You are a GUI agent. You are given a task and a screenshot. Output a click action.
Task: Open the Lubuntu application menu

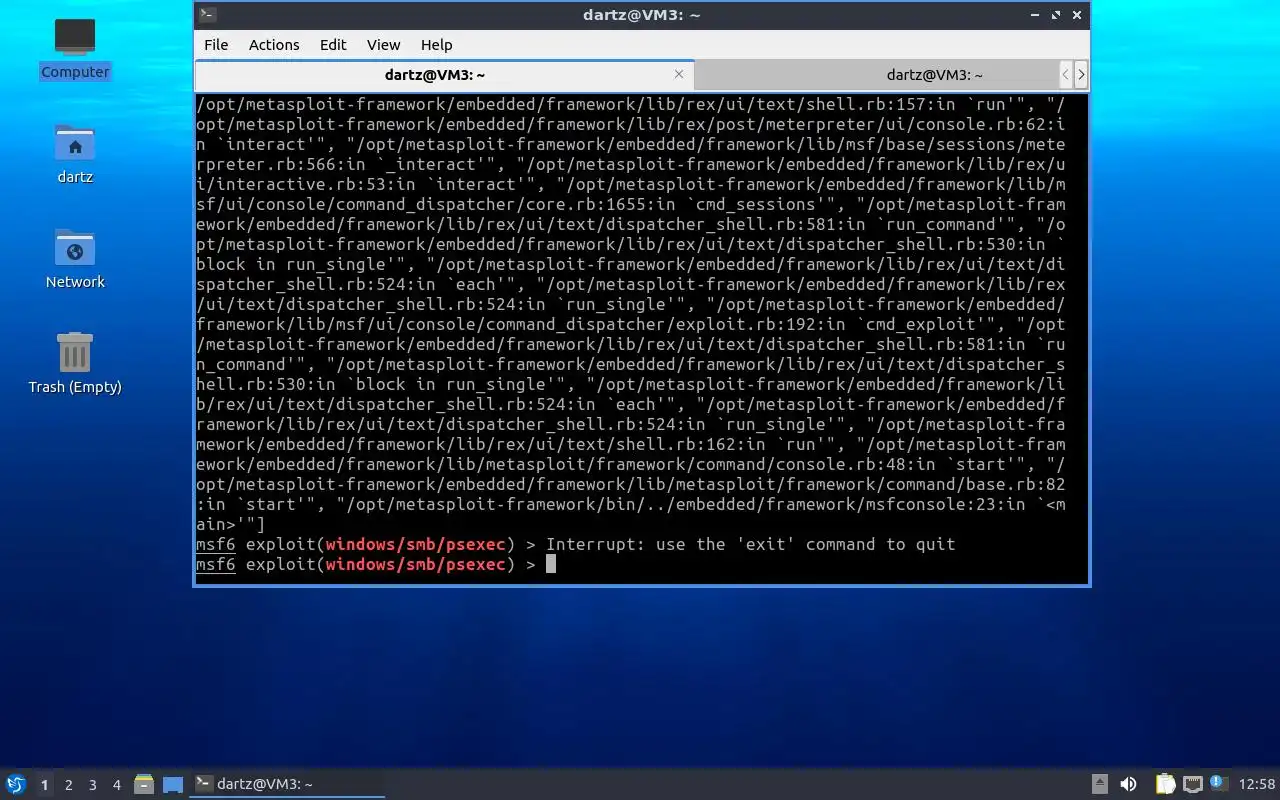(15, 784)
